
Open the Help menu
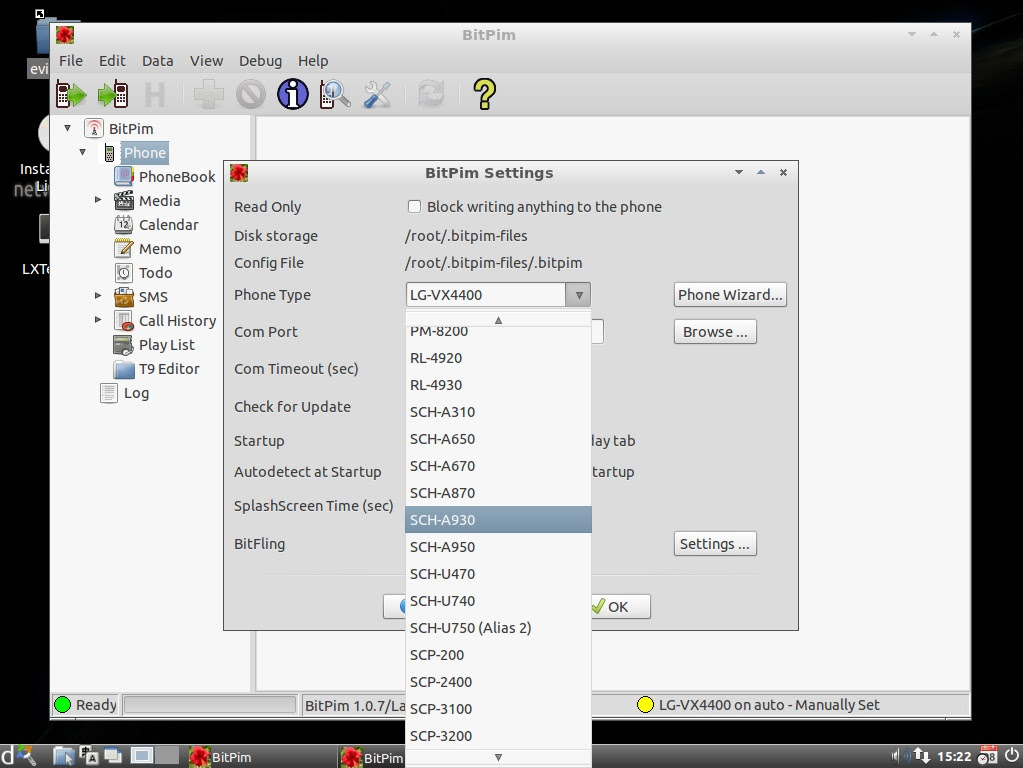pos(313,61)
